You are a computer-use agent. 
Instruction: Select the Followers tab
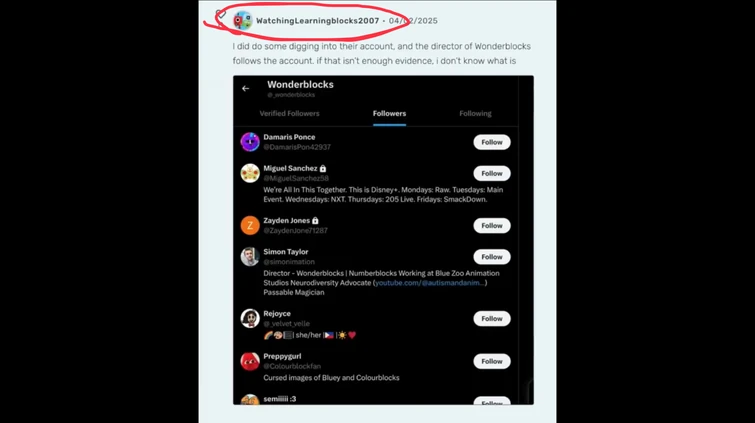click(389, 114)
